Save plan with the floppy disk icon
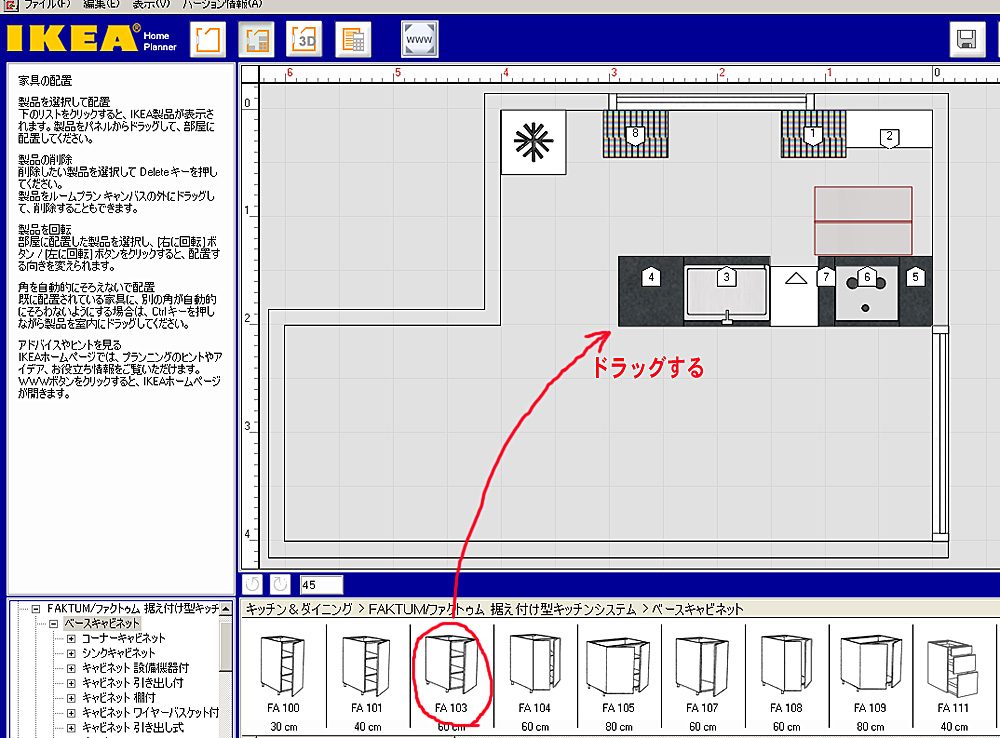1000x738 pixels. [967, 41]
